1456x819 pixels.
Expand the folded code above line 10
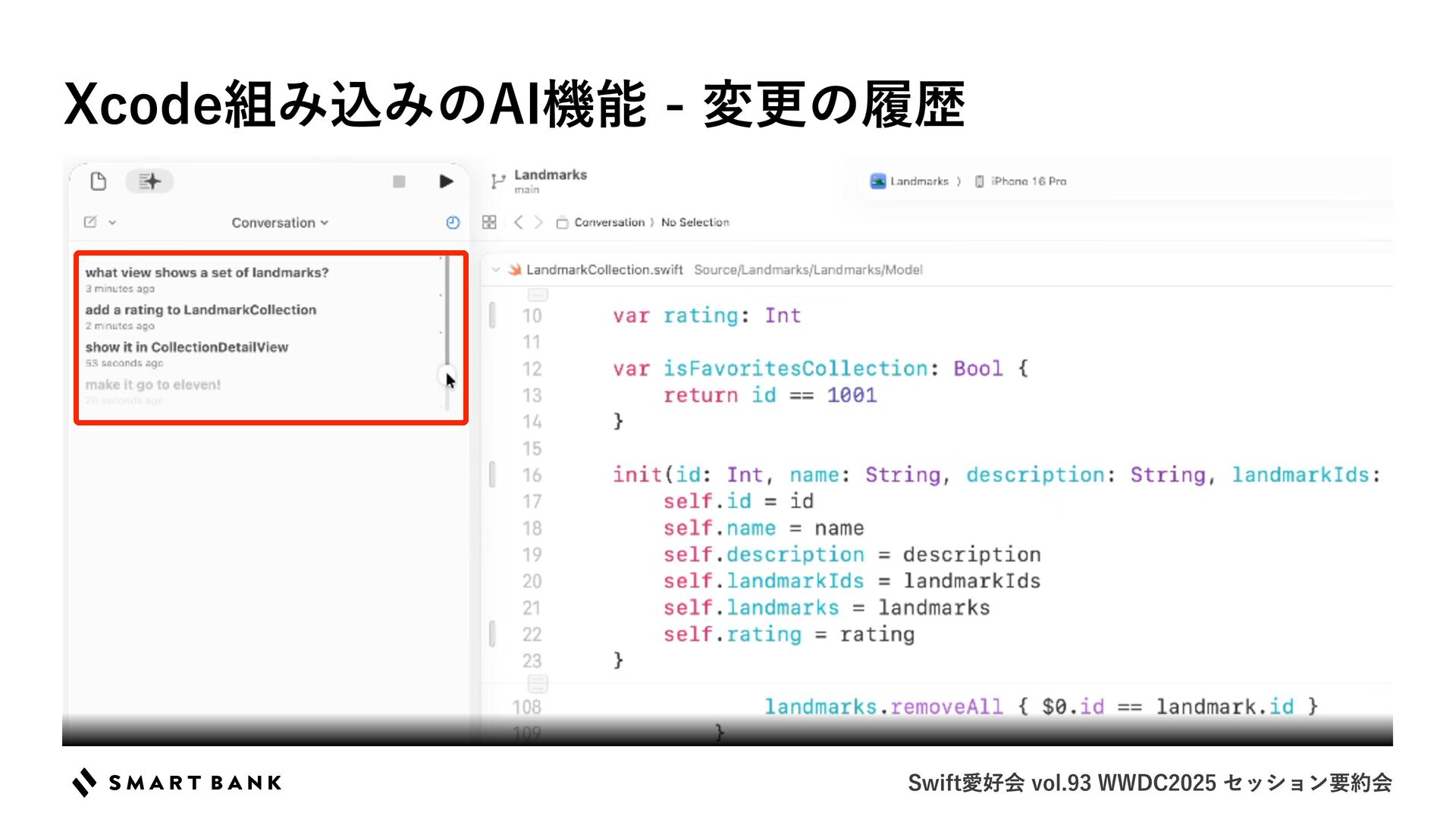tap(537, 294)
